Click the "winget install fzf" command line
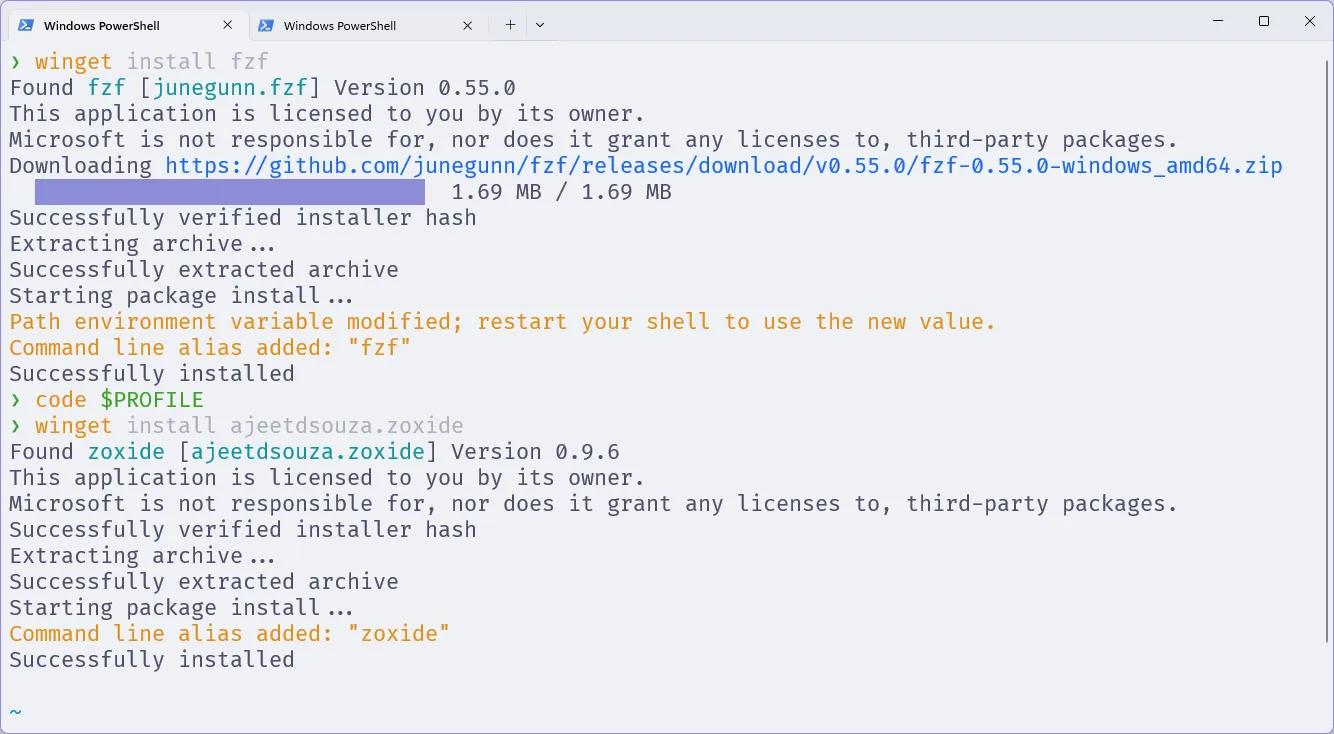1334x734 pixels. (x=139, y=62)
